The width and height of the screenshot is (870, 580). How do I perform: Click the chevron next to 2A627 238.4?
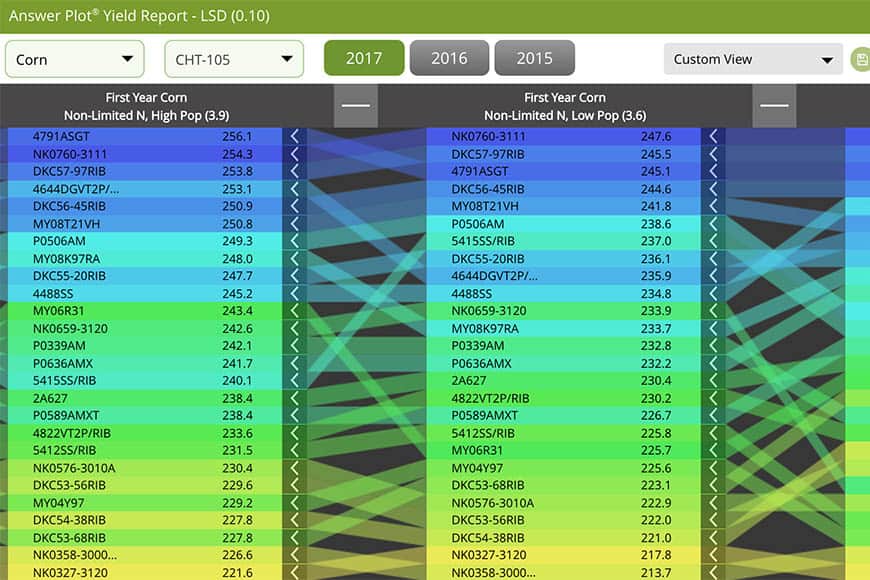coord(294,398)
